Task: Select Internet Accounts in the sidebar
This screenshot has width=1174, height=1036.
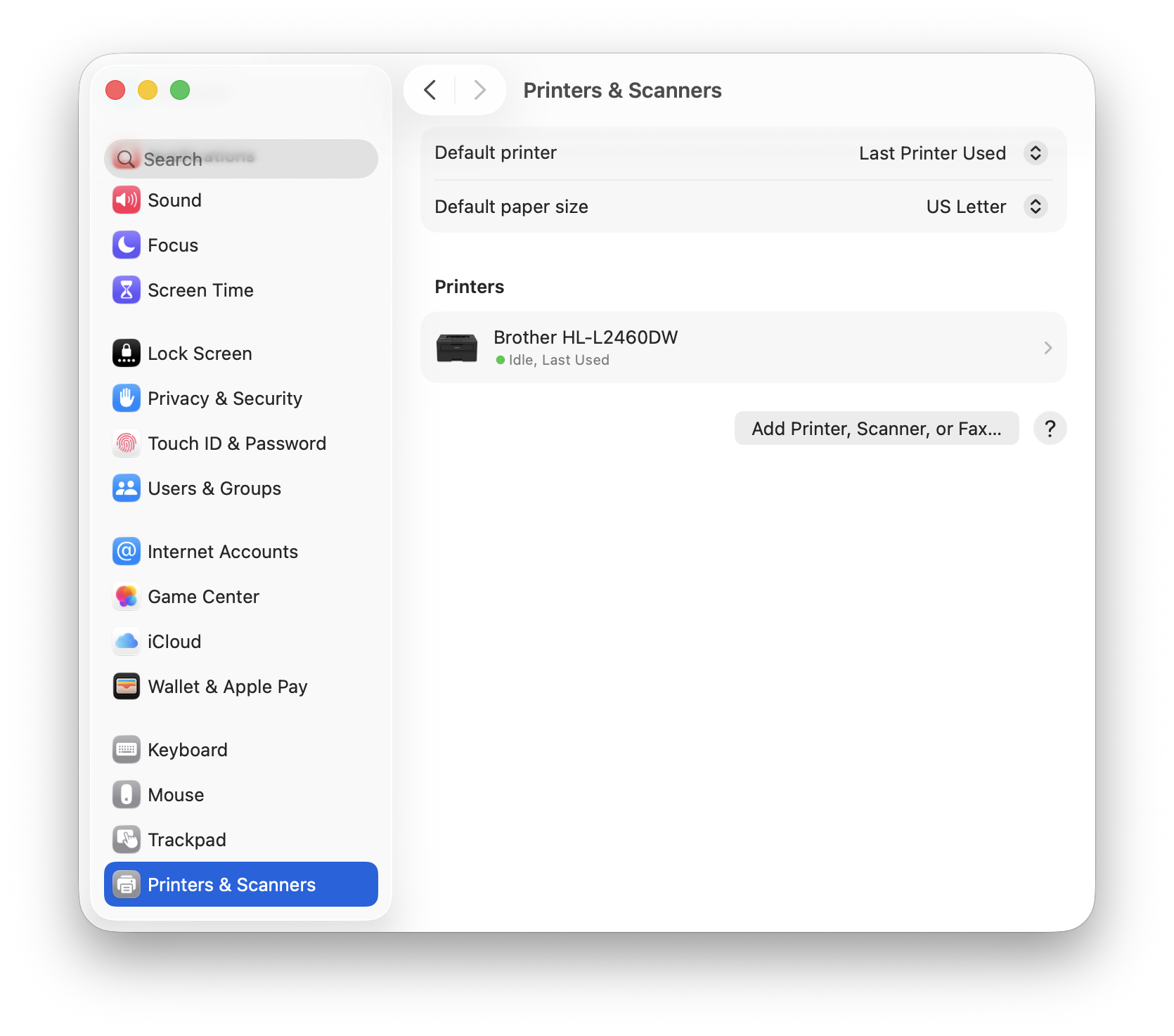Action: click(222, 552)
